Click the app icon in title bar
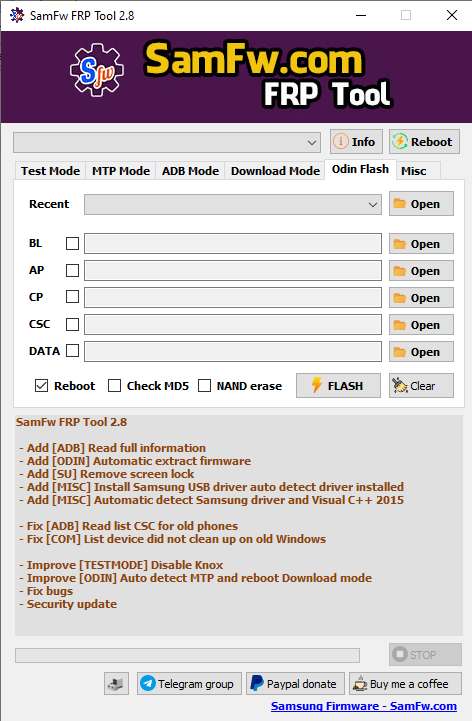The height and width of the screenshot is (721, 472). click(x=17, y=15)
